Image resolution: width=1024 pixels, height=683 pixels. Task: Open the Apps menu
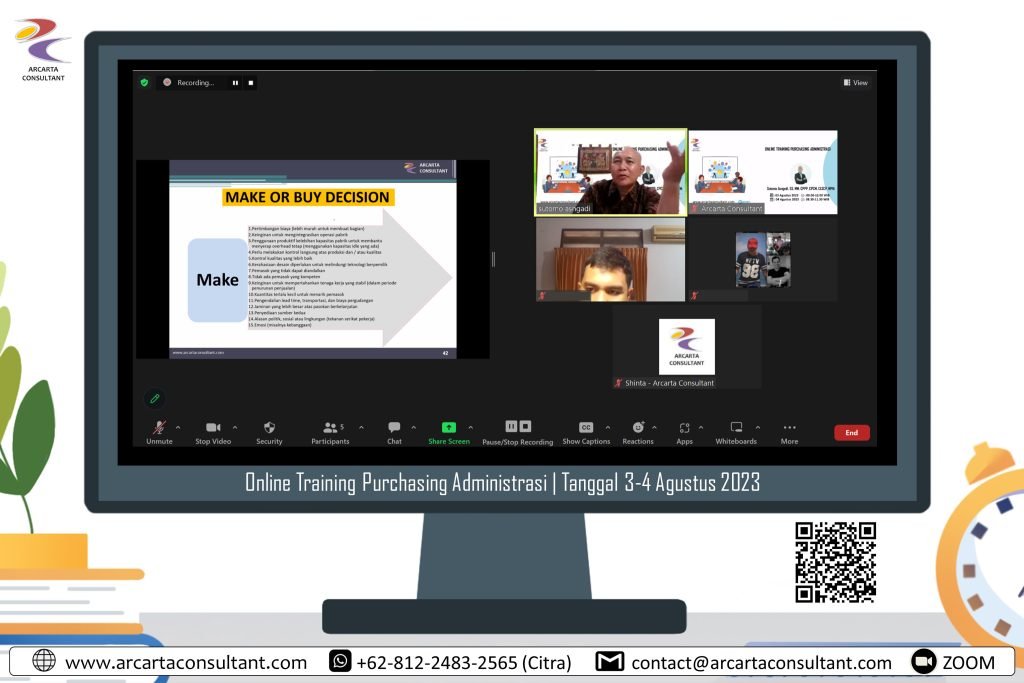coord(684,427)
